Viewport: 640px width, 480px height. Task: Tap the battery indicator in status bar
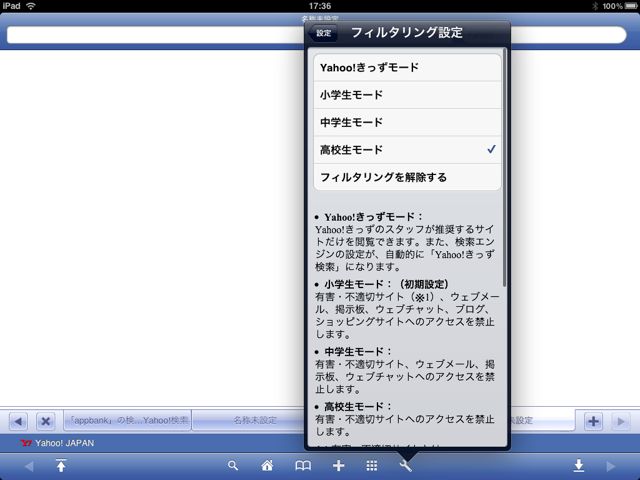point(631,6)
